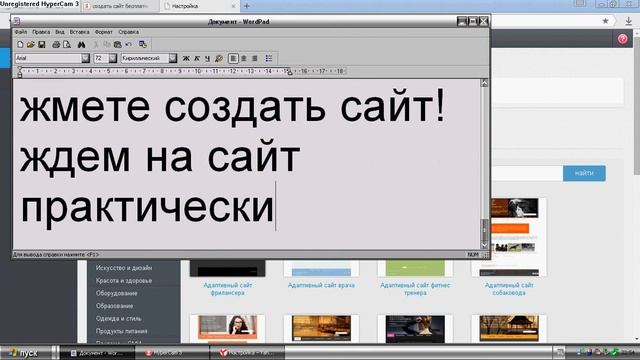The height and width of the screenshot is (360, 640).
Task: Open print preview in WordPad
Action: pos(67,44)
